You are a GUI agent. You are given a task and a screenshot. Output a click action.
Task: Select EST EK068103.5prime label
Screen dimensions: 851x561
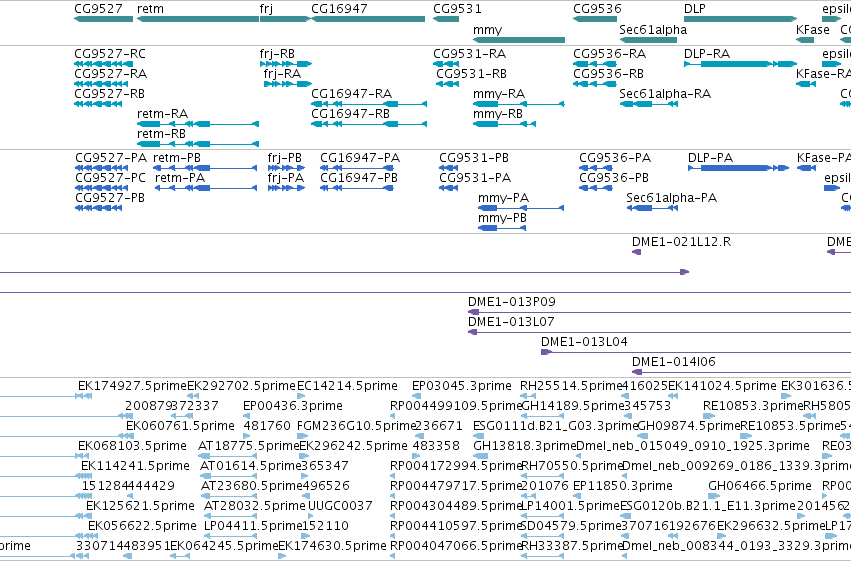pos(132,447)
